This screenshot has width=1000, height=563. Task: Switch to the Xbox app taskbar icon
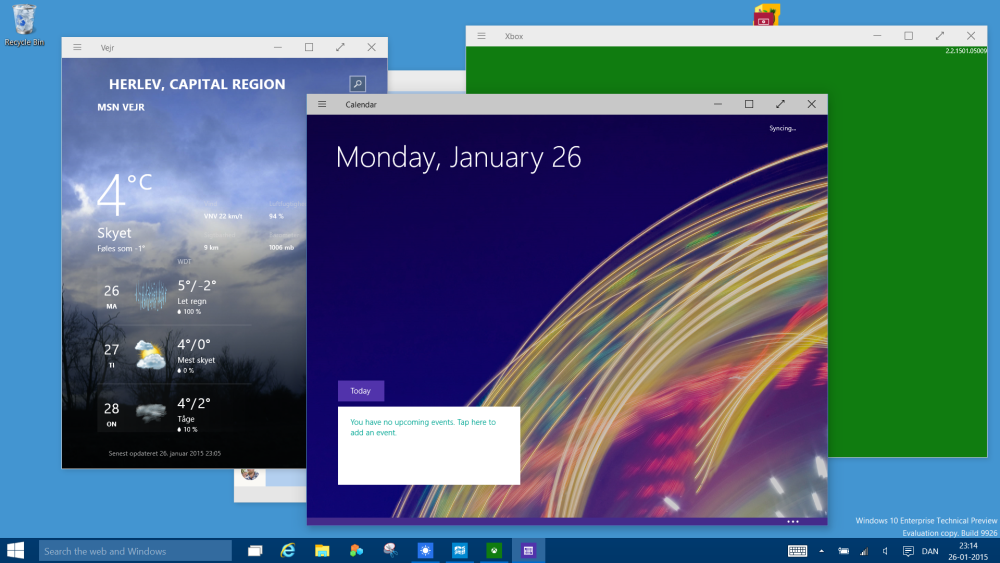pyautogui.click(x=494, y=551)
